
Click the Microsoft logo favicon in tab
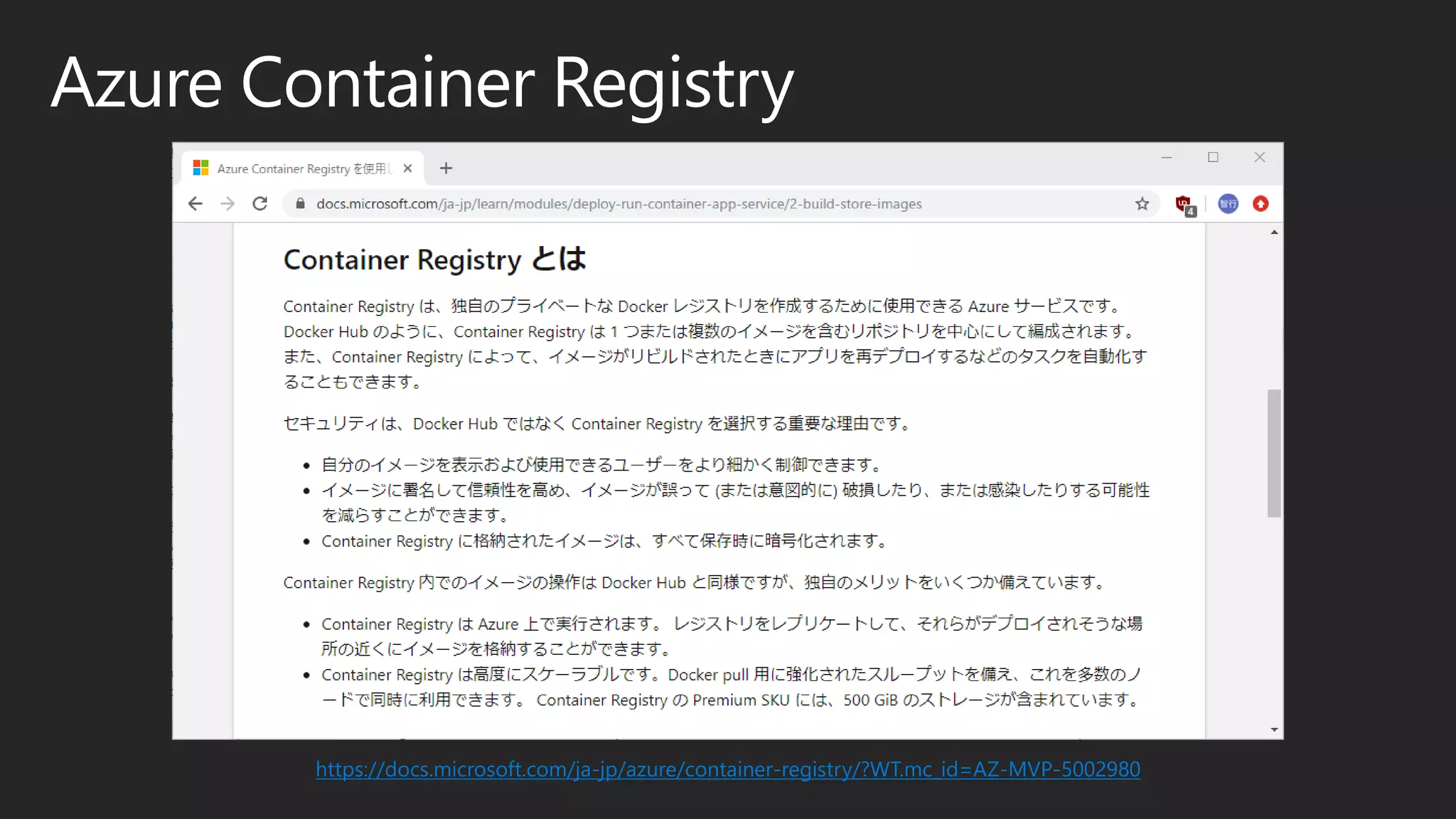[x=200, y=168]
